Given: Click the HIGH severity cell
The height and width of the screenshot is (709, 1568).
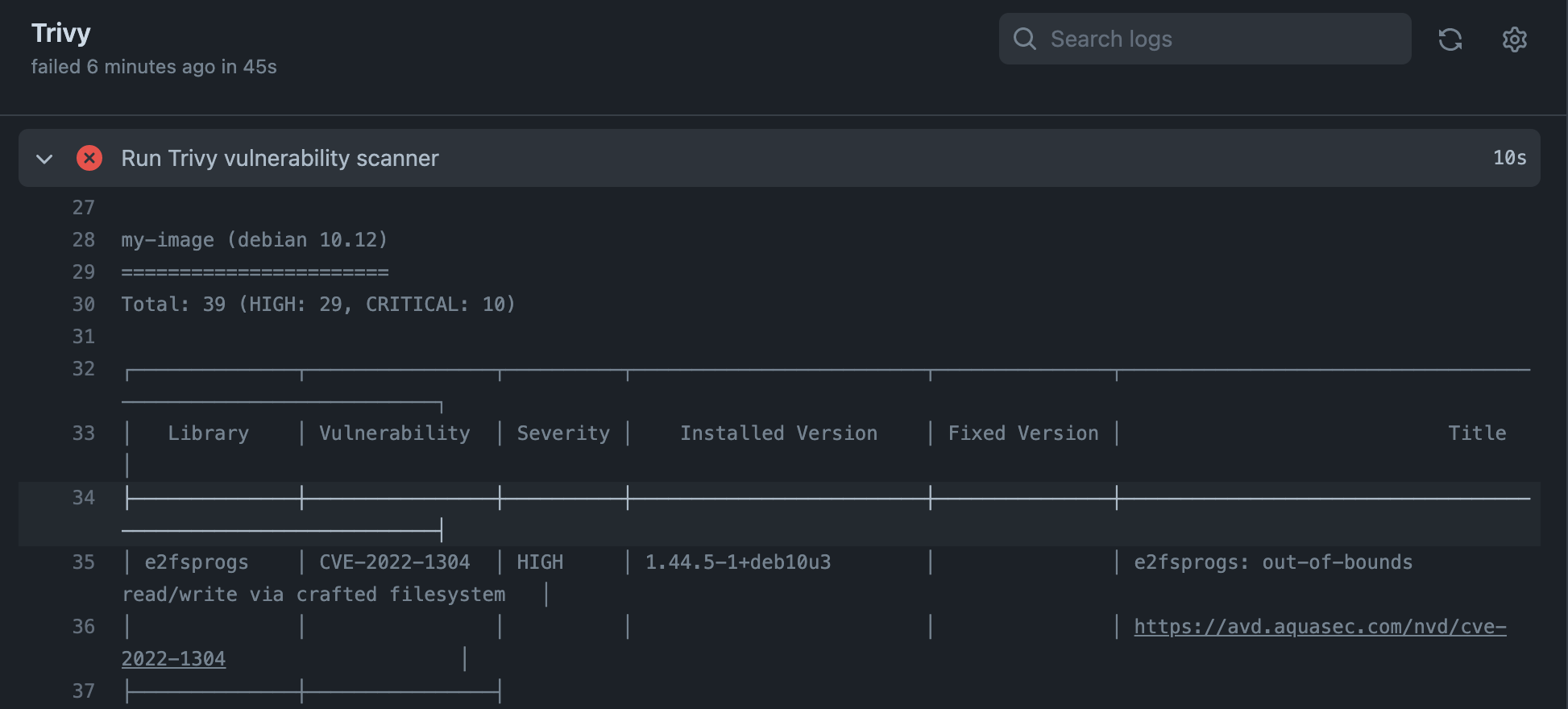Looking at the screenshot, I should (x=540, y=562).
